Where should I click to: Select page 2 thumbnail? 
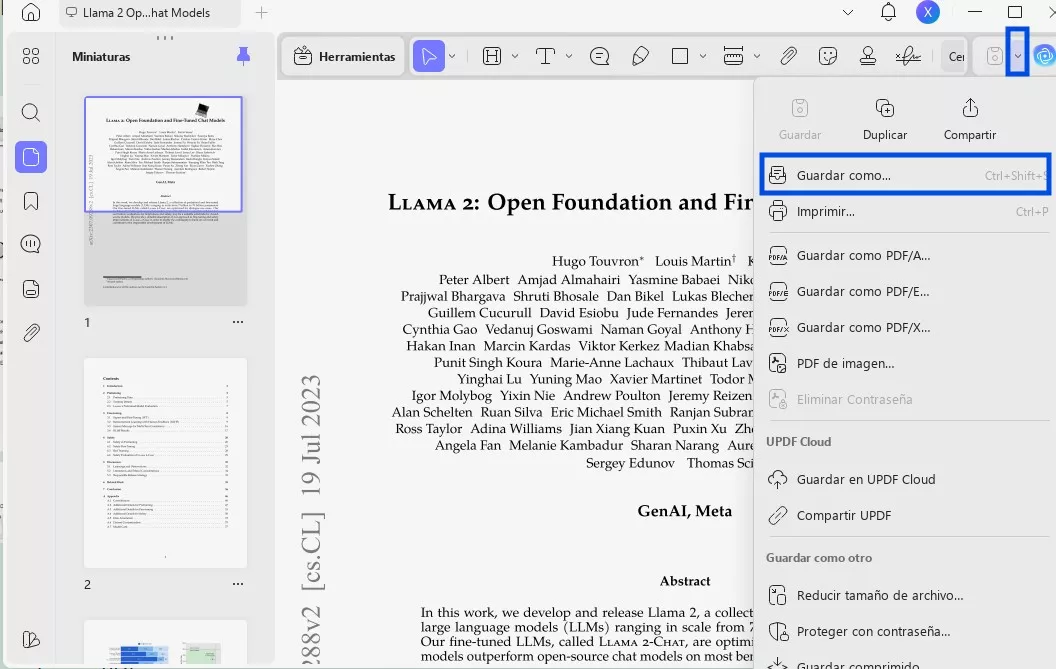165,462
